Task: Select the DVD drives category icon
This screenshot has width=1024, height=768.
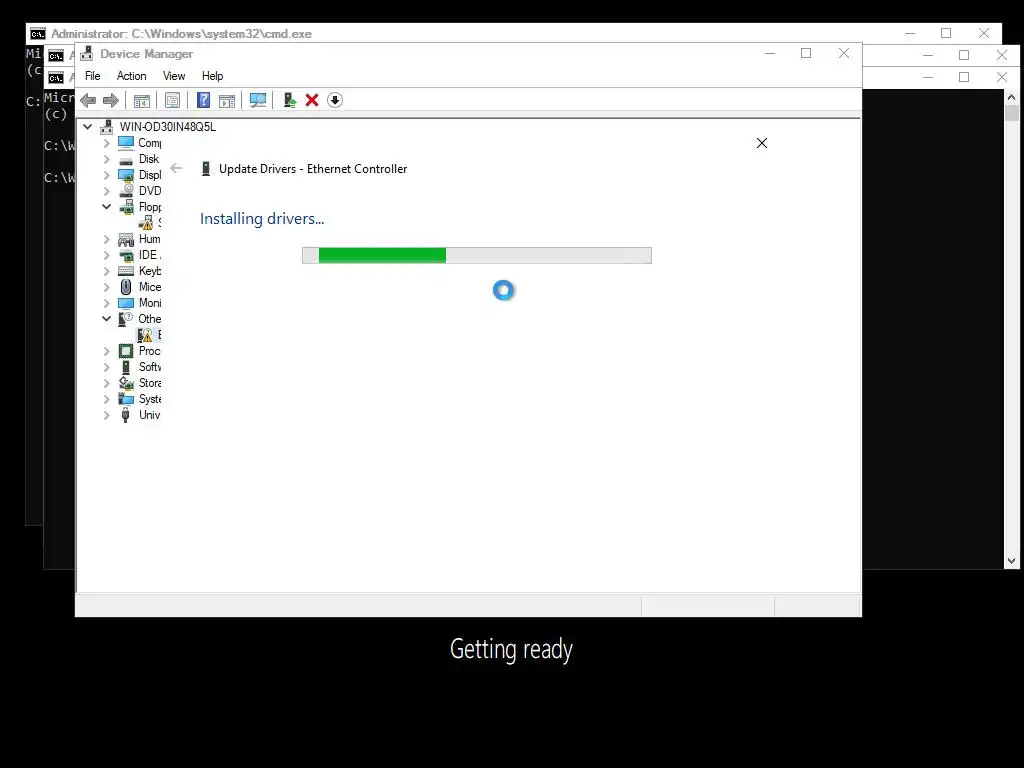Action: (127, 191)
